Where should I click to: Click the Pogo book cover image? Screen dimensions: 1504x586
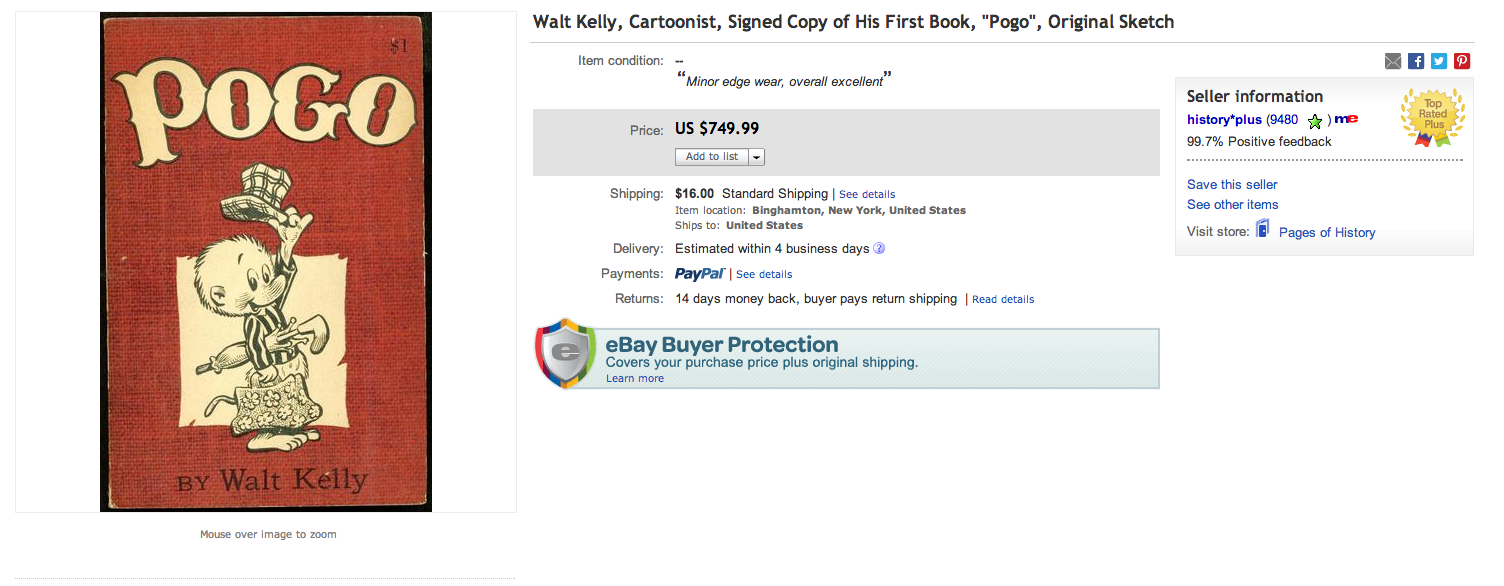click(265, 262)
